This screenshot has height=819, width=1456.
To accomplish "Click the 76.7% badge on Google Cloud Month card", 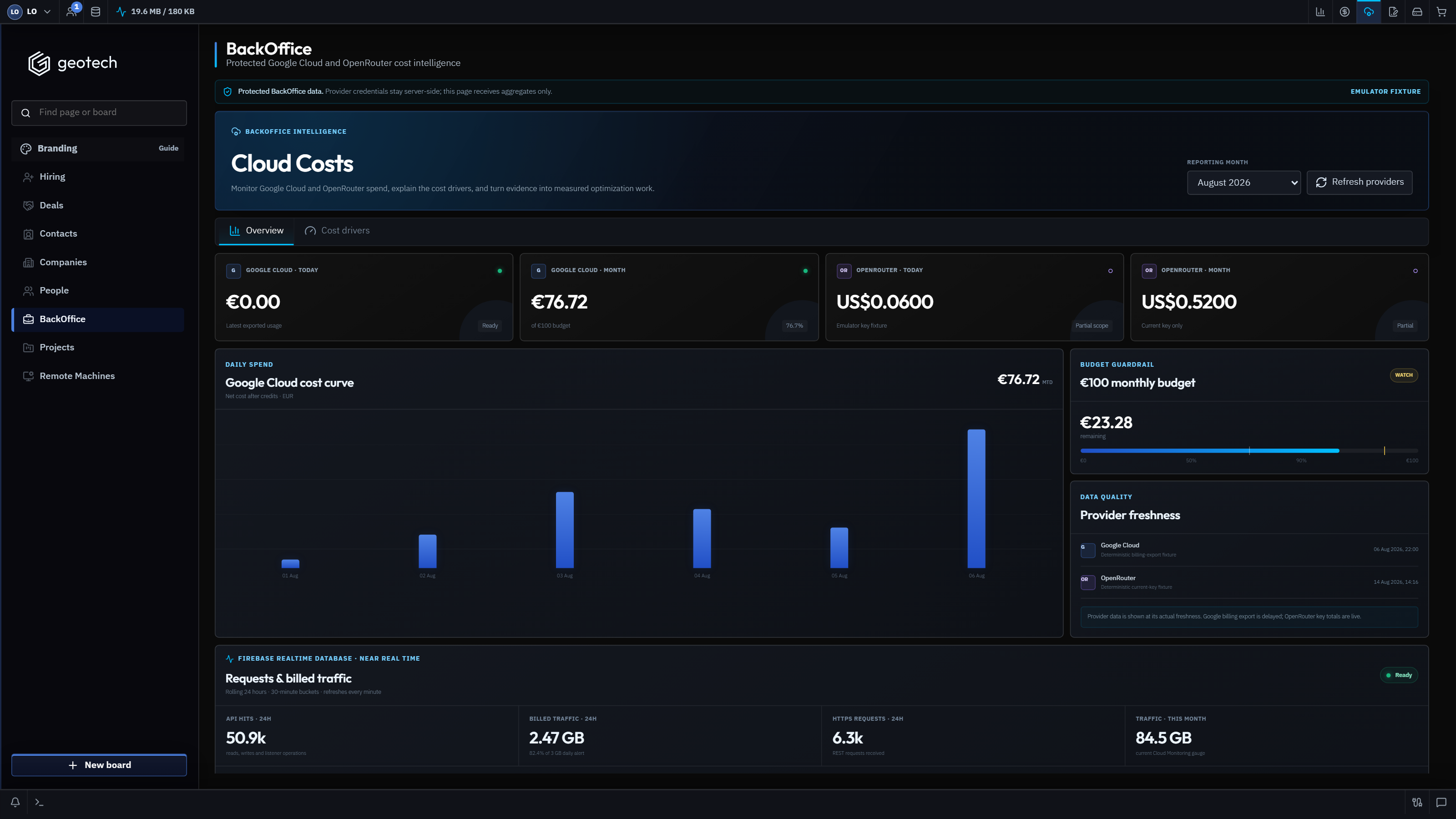I will tap(794, 326).
